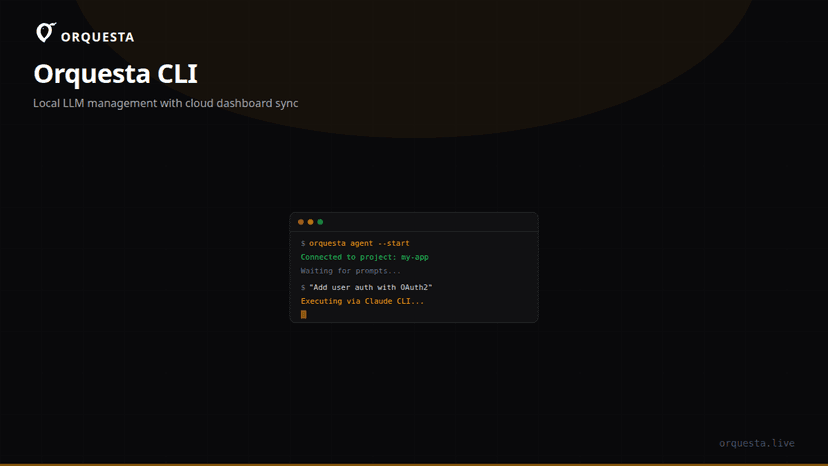Select the Add user auth with OAuth2 prompt
Screen dimensions: 828x466
(370, 288)
